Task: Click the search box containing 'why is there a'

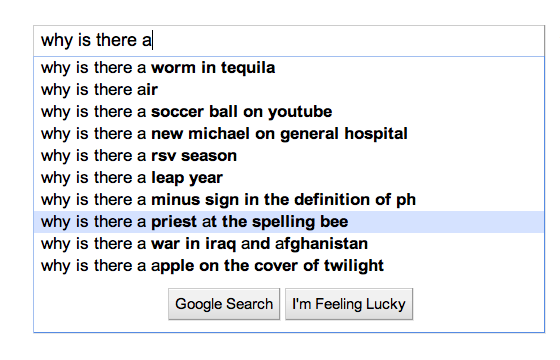Action: [289, 41]
